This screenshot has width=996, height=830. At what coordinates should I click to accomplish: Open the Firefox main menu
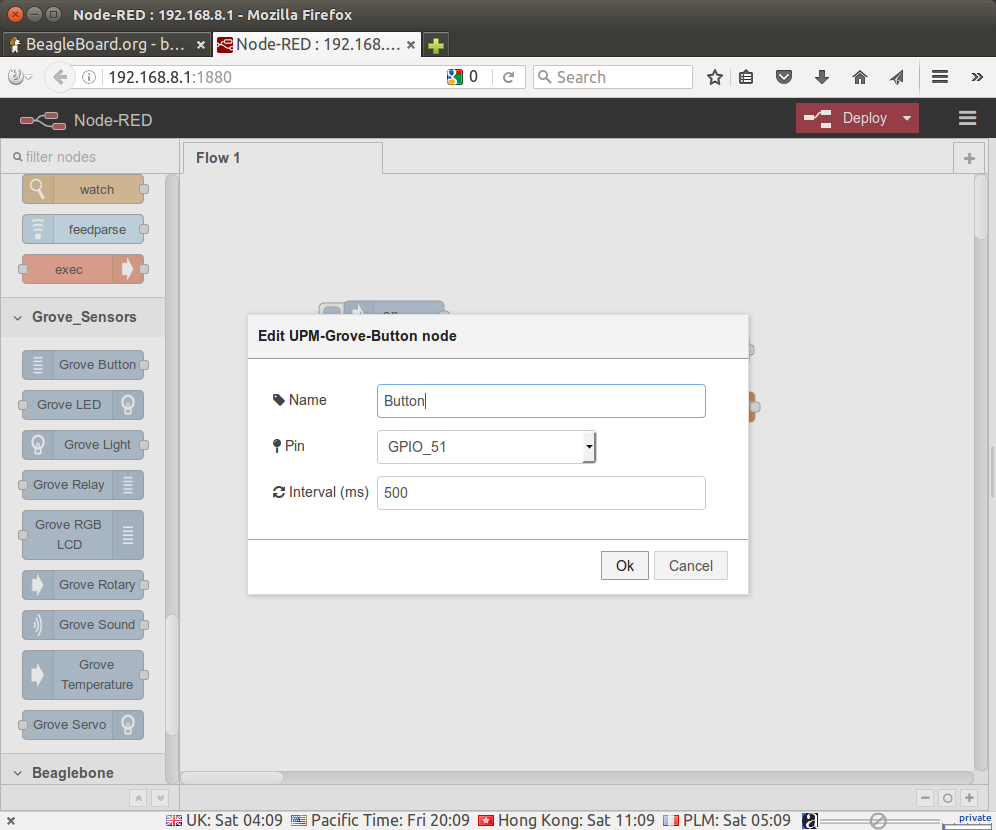939,77
